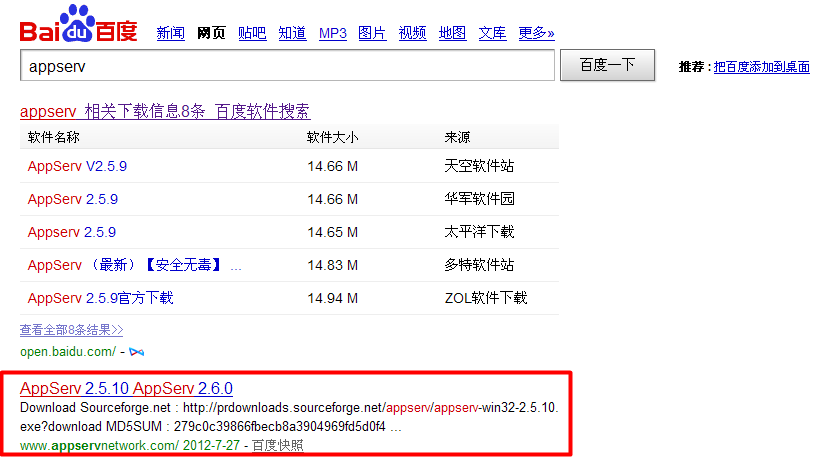Click 查看全部8条结果>> link
Image resolution: width=838 pixels, height=461 pixels.
[x=72, y=330]
